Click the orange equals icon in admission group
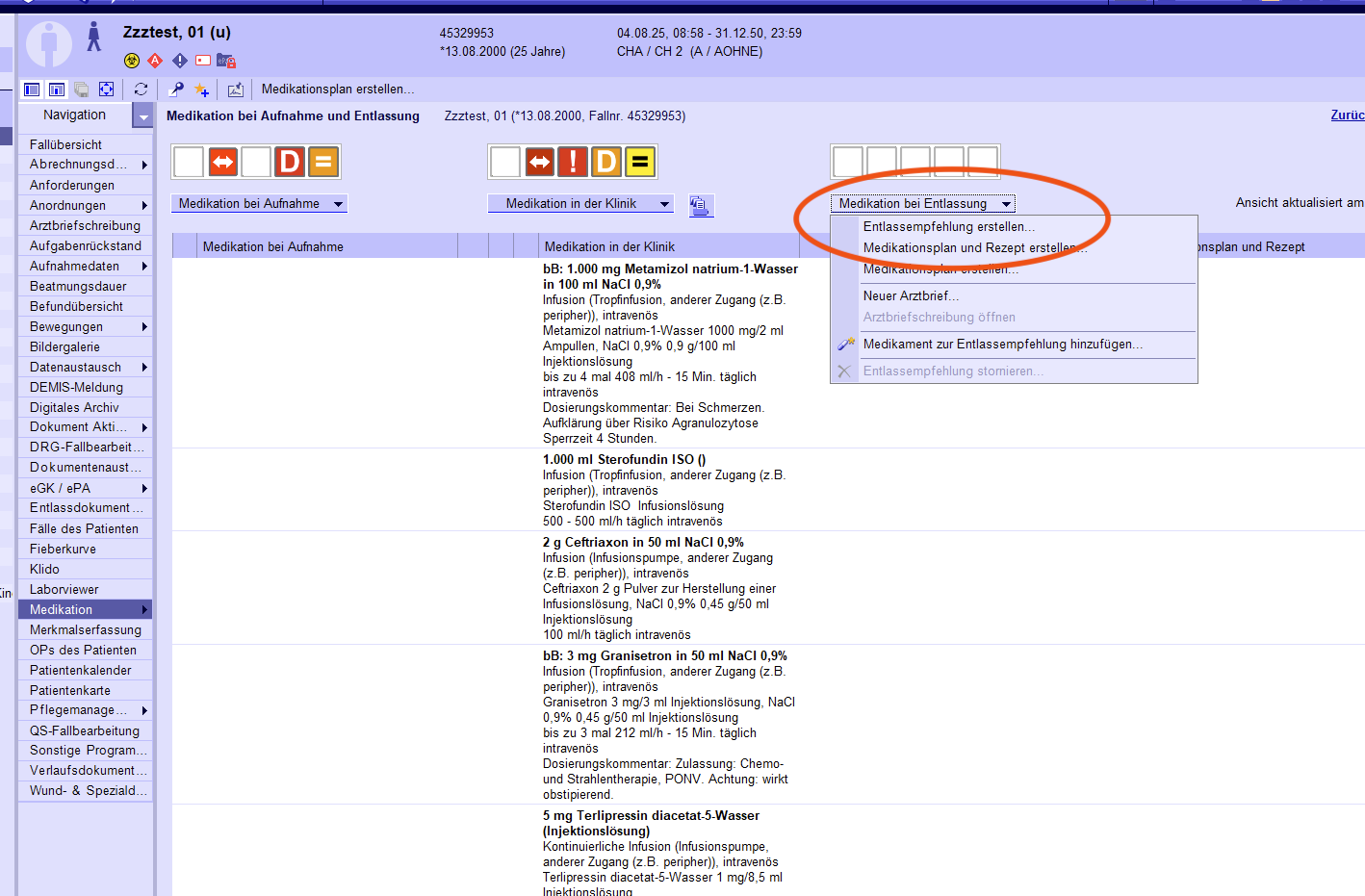Screen dimensions: 1365x896 click(323, 162)
